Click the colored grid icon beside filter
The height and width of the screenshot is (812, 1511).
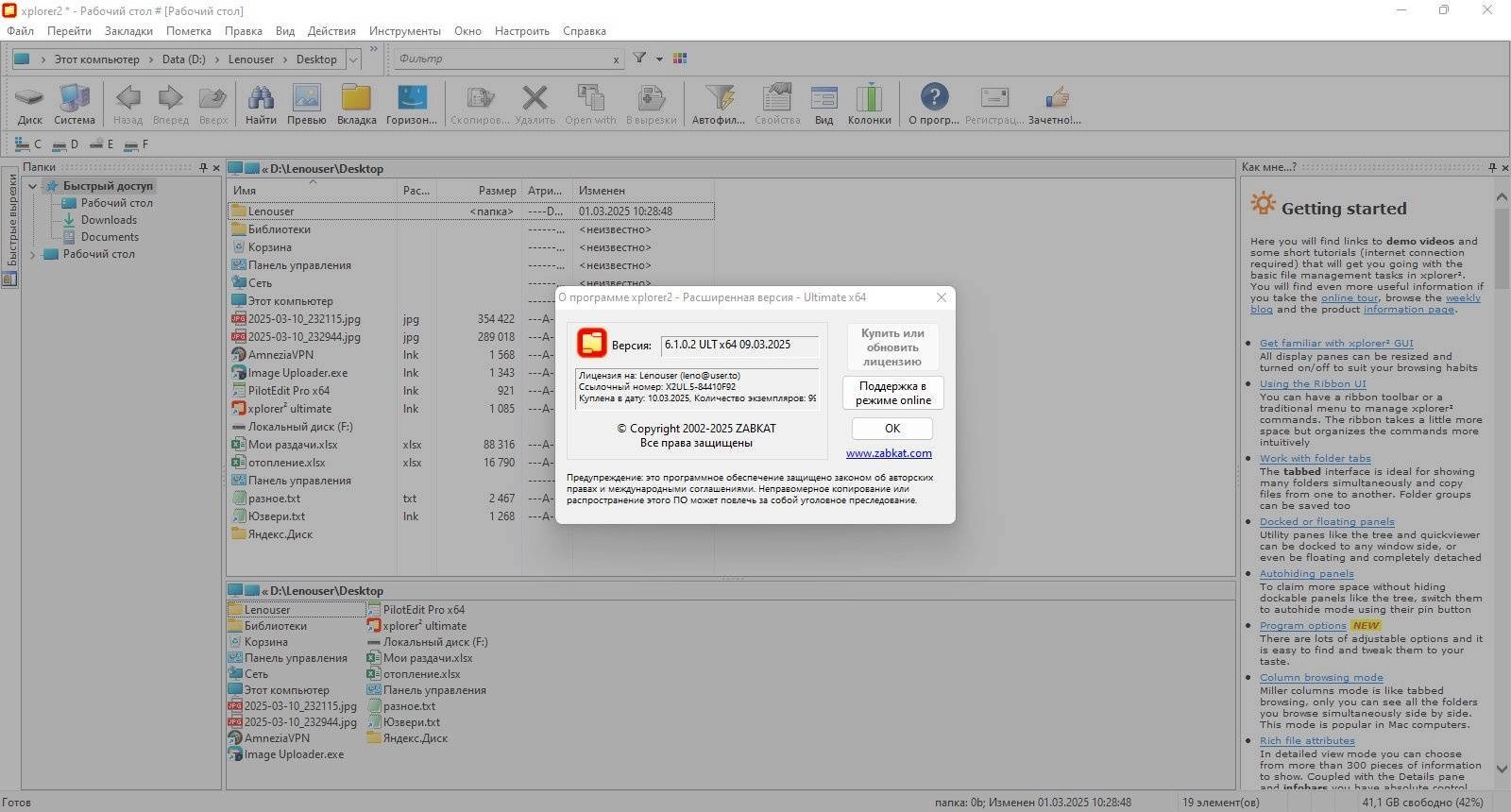coord(680,59)
